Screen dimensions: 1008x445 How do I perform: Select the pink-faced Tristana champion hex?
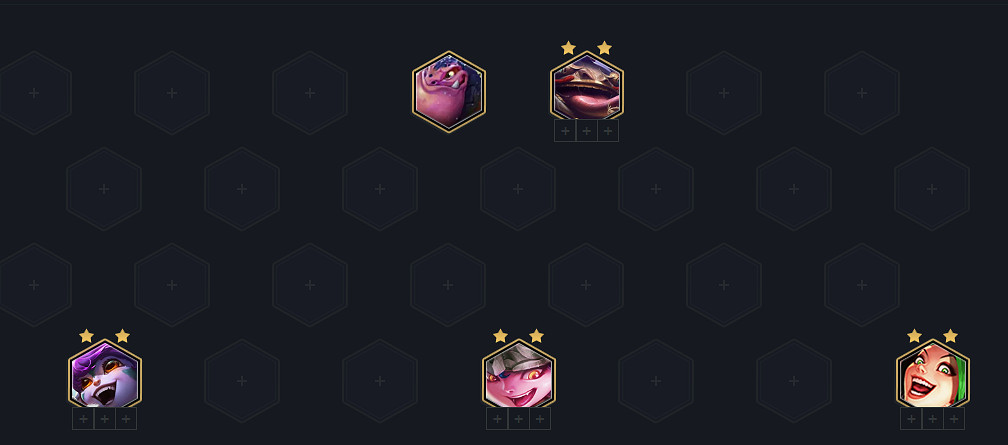[x=519, y=375]
